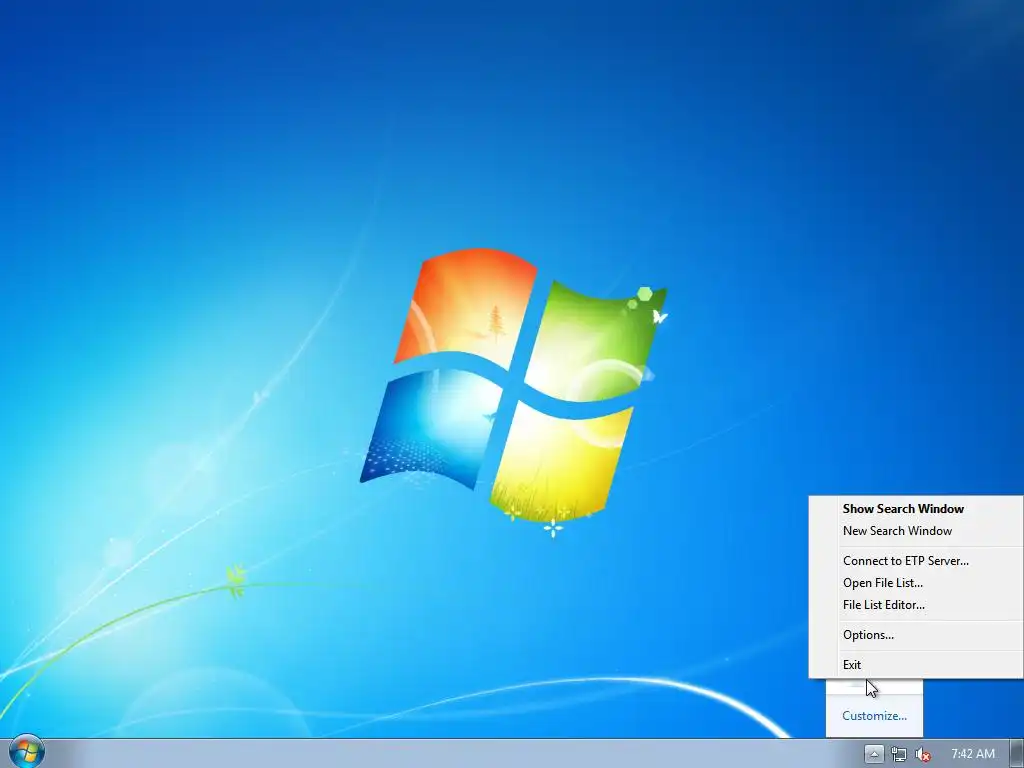Image resolution: width=1024 pixels, height=768 pixels.
Task: Choose Connect to ETP Server…
Action: [916, 561]
